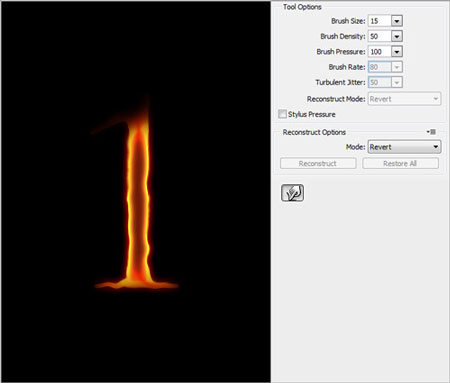Click the Reconstruct button
This screenshot has width=450, height=383.
coord(318,163)
